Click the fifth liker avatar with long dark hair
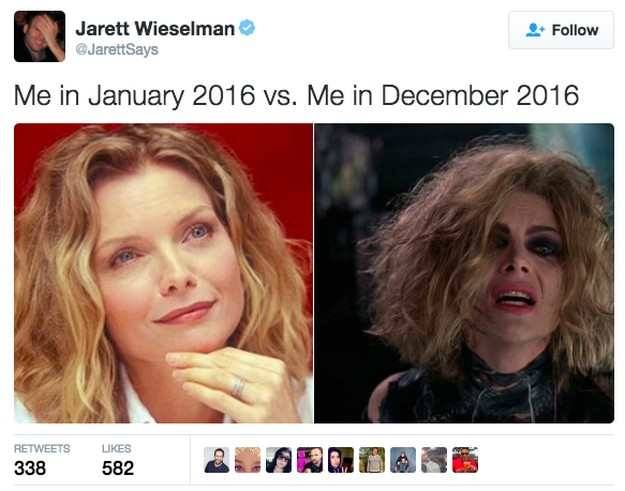Screen dimensions: 625x491 coord(341,460)
